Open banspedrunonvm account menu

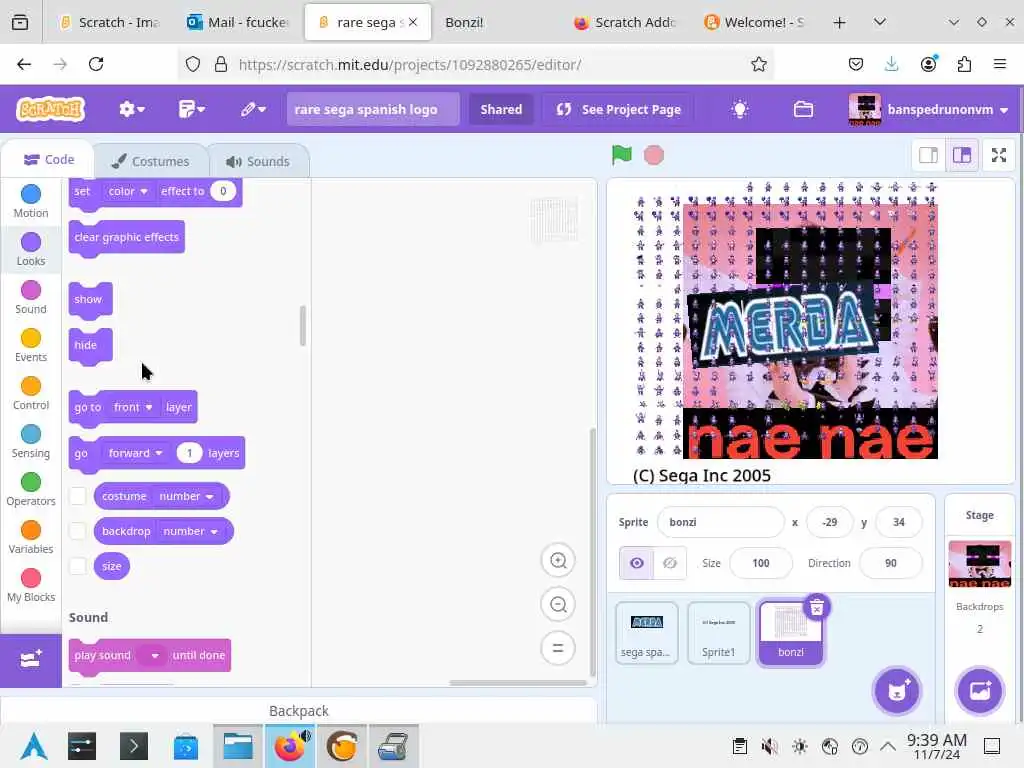coord(928,109)
